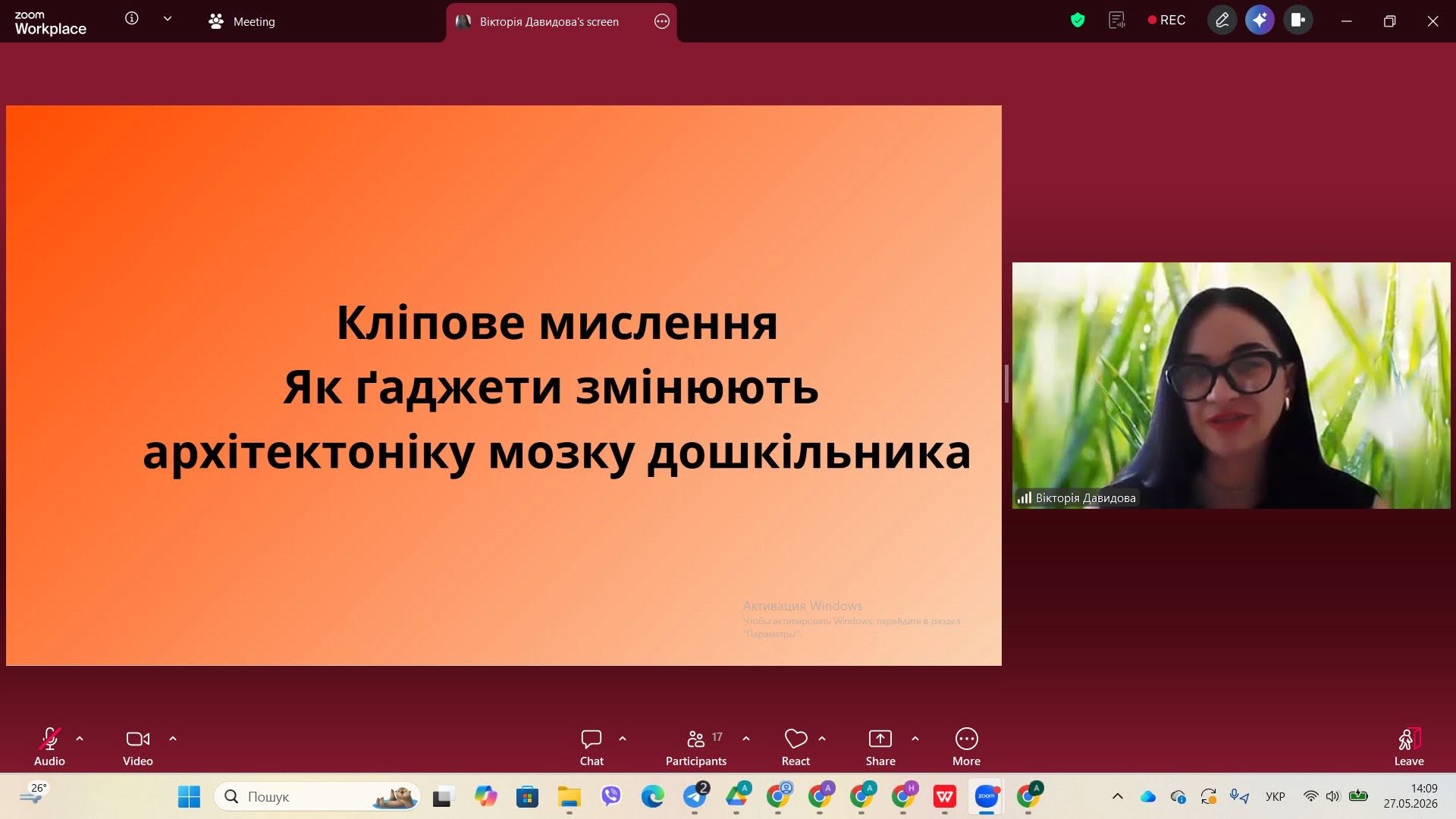Image resolution: width=1456 pixels, height=819 pixels.
Task: Click the panel divider handle beside slide
Action: 1006,384
